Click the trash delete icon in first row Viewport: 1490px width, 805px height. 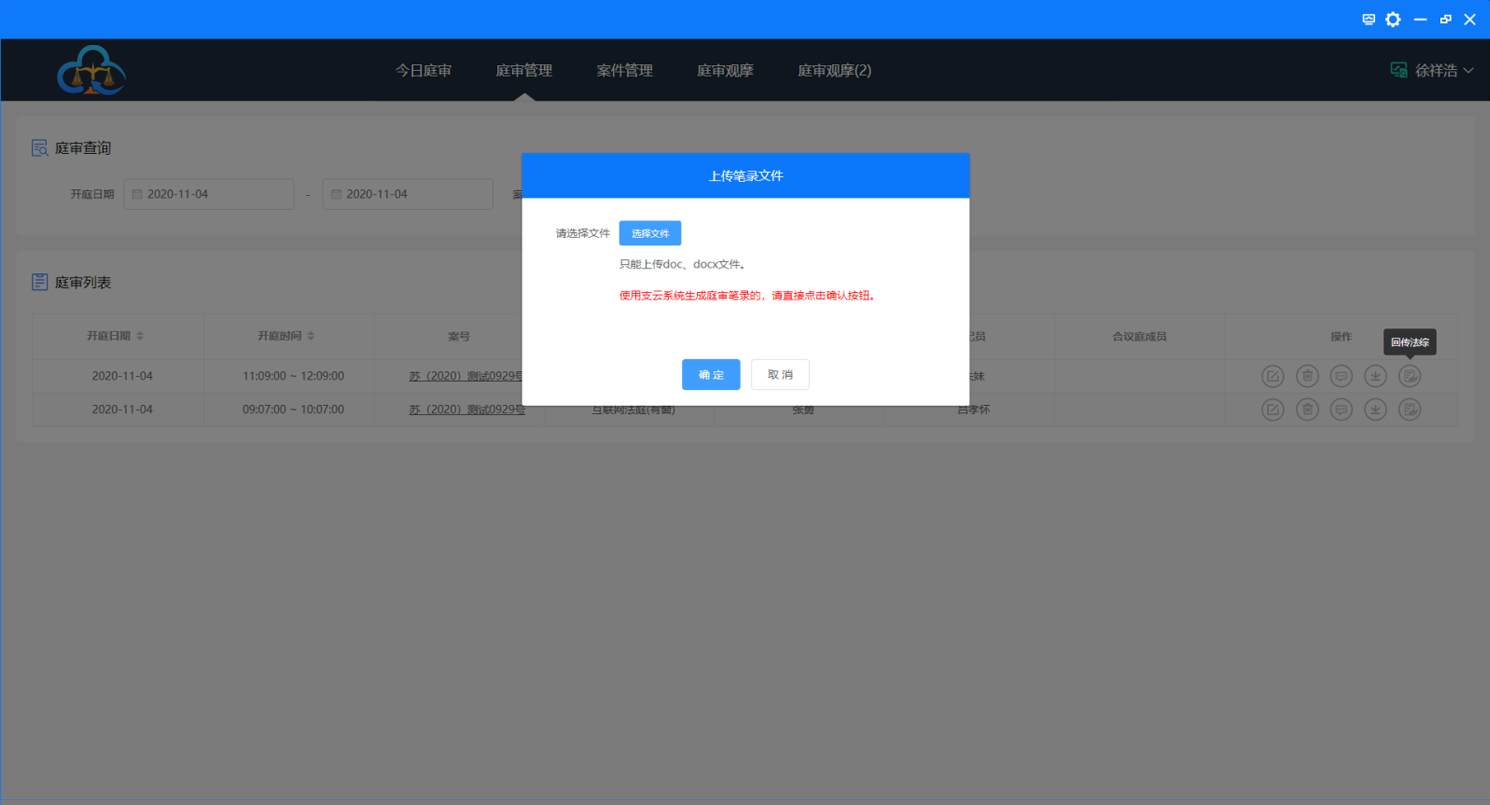(1307, 376)
